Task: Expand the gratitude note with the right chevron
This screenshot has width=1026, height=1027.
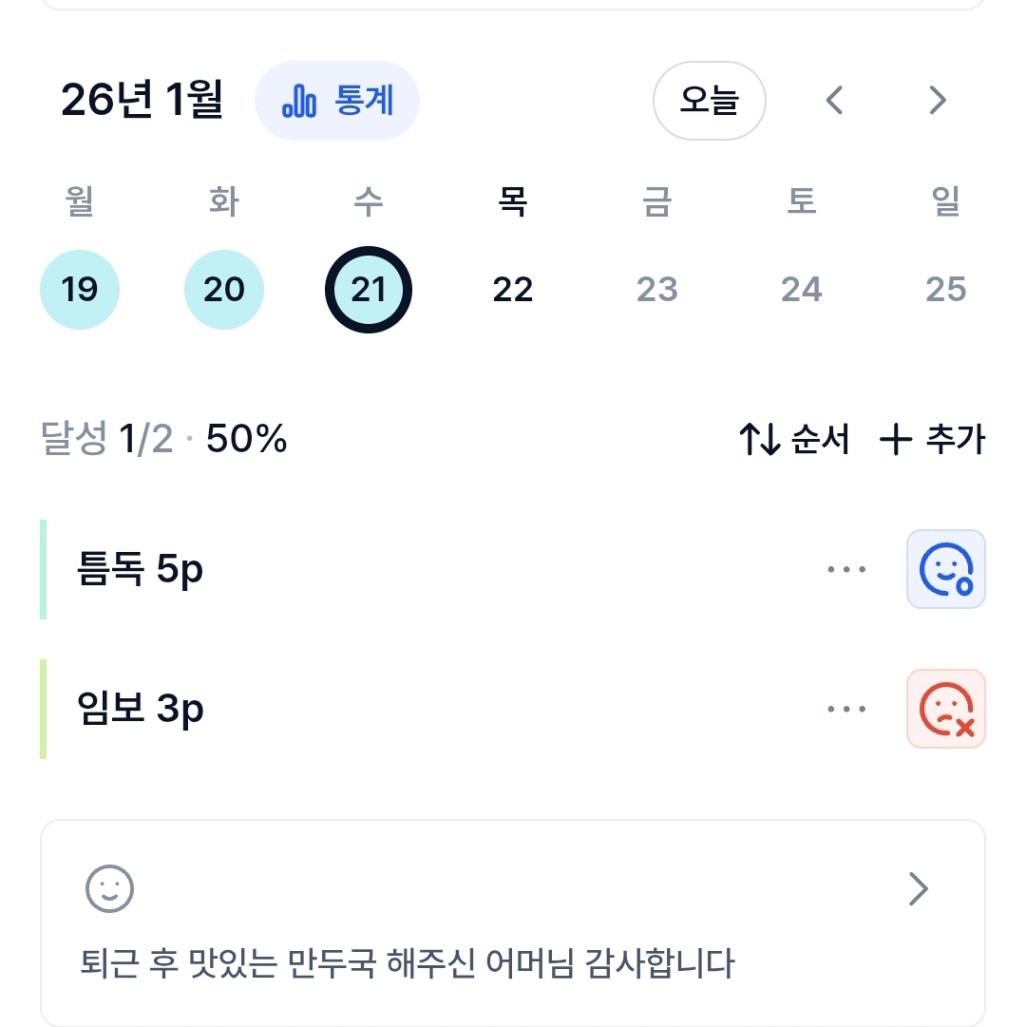Action: pos(918,888)
